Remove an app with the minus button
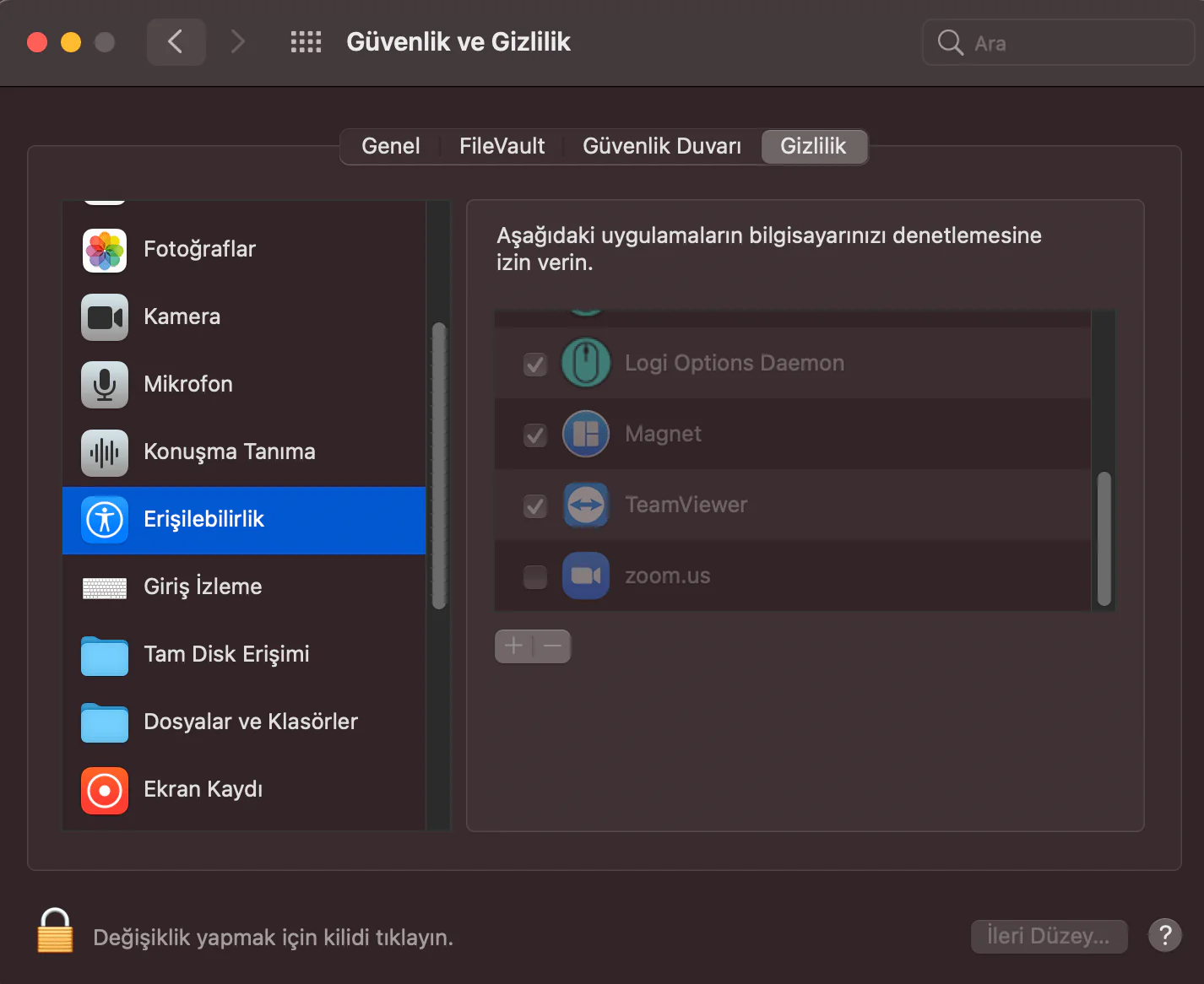 (x=552, y=646)
